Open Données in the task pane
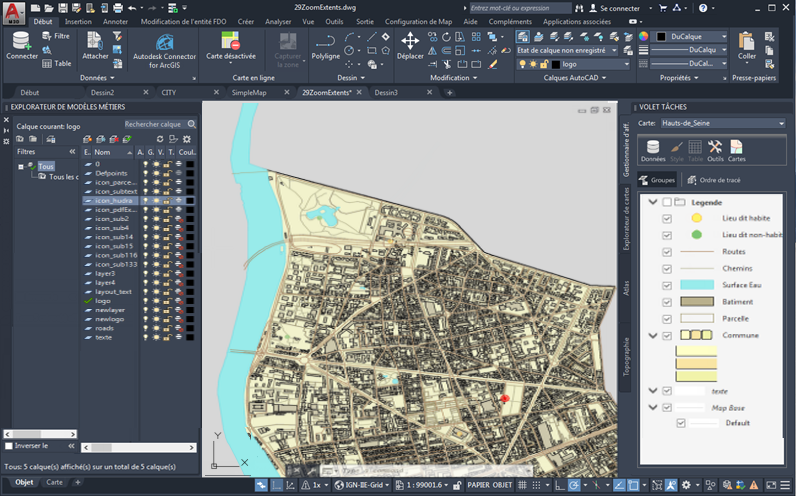This screenshot has width=796, height=496. pyautogui.click(x=653, y=150)
